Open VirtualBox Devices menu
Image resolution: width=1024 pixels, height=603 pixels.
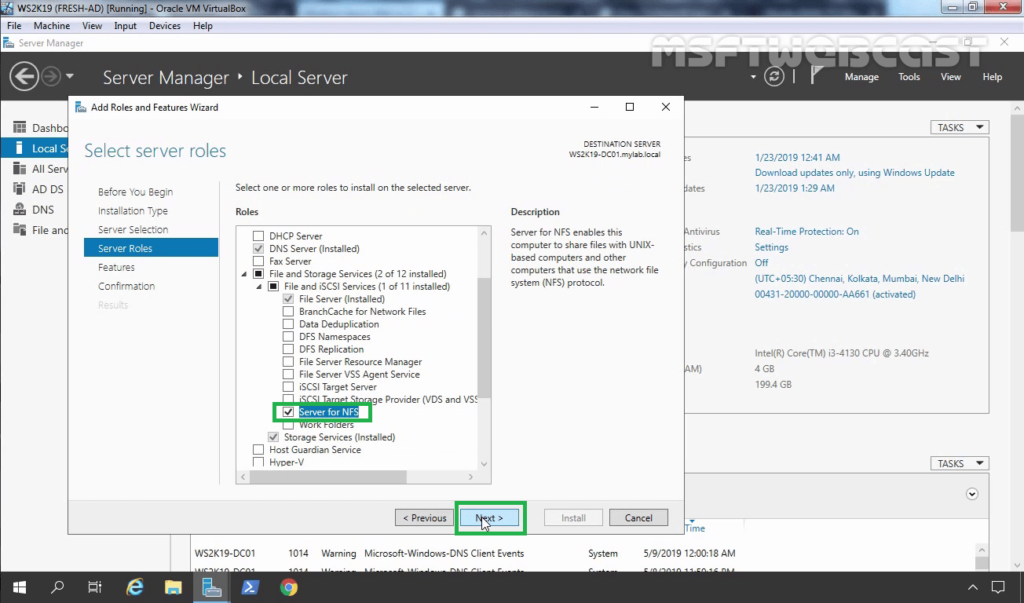click(165, 25)
